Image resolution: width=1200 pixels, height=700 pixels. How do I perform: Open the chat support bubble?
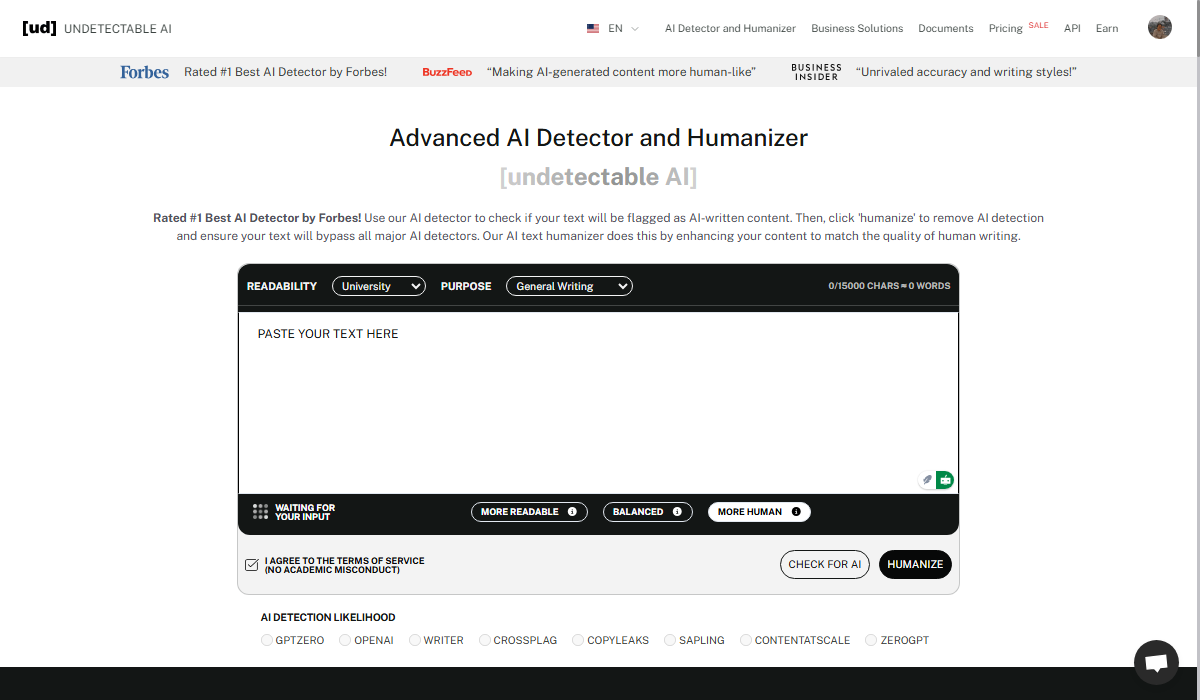click(x=1156, y=662)
